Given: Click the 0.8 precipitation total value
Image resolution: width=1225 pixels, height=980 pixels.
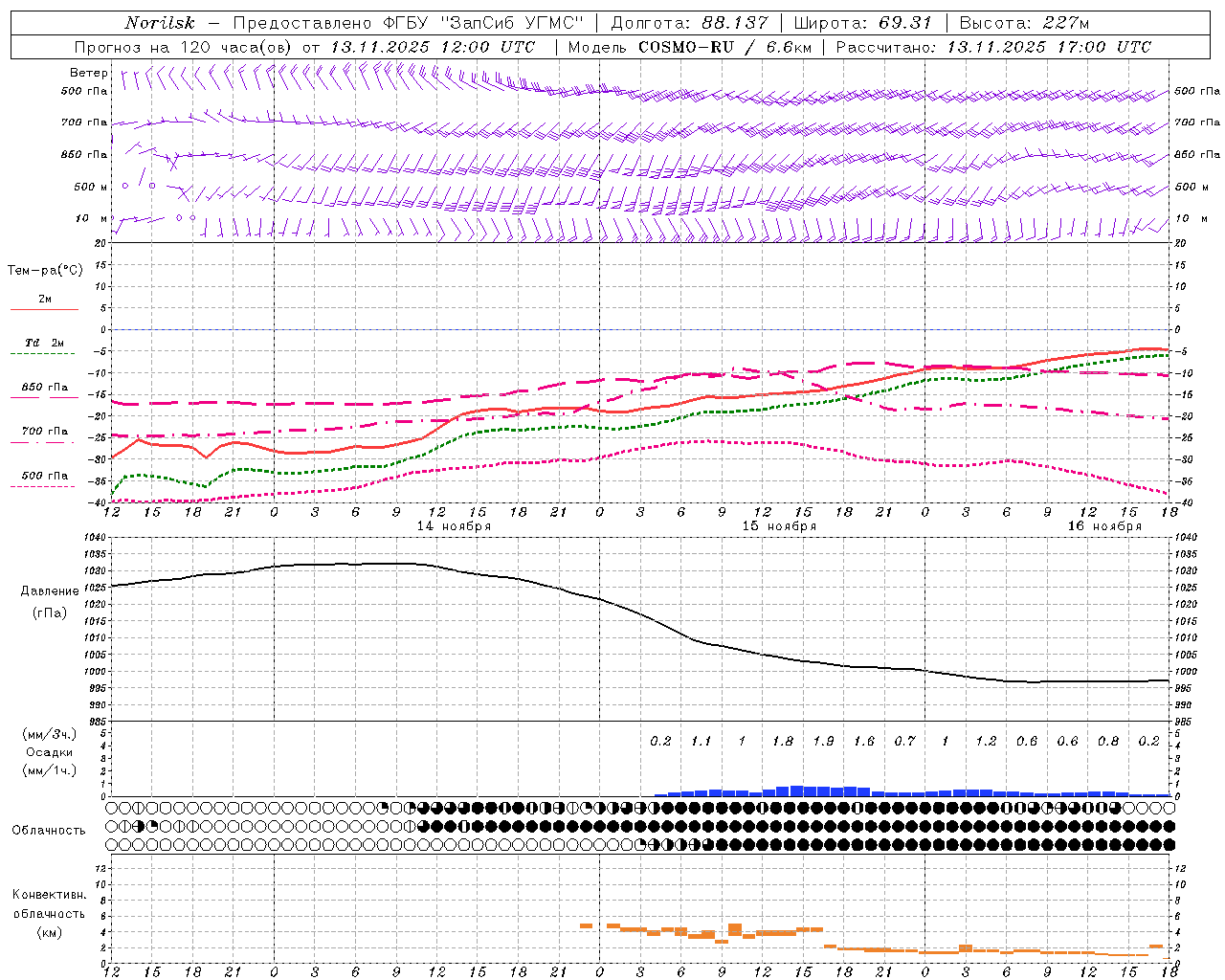Looking at the screenshot, I should point(1108,741).
